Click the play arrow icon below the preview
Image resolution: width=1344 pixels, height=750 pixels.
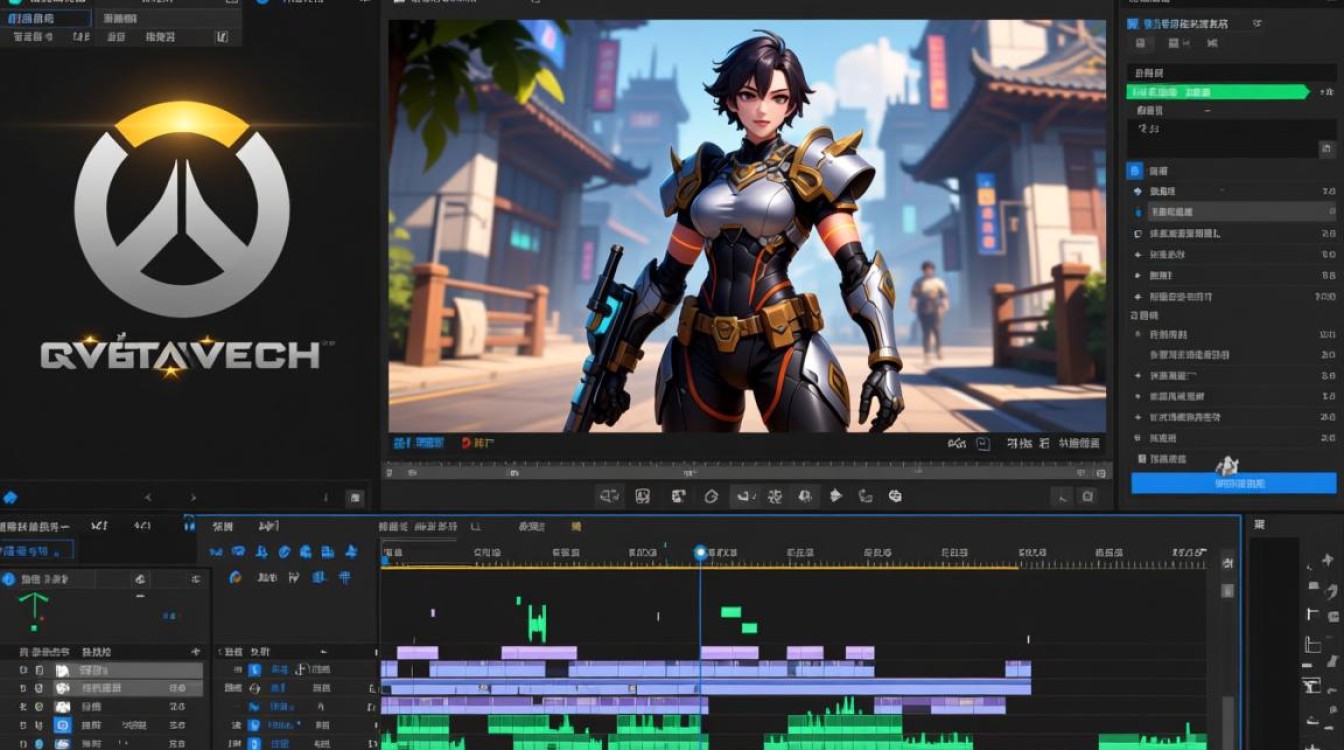click(836, 495)
